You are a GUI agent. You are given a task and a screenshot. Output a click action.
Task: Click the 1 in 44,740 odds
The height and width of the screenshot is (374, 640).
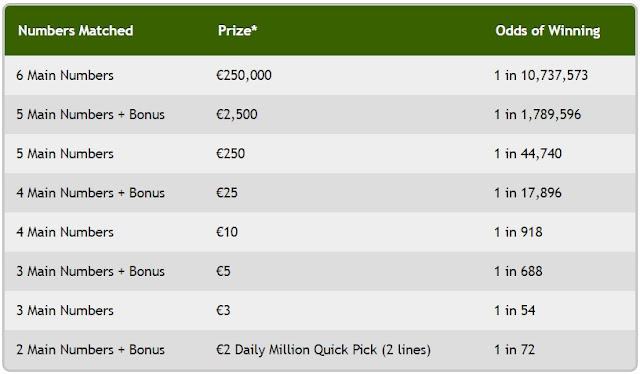[528, 154]
